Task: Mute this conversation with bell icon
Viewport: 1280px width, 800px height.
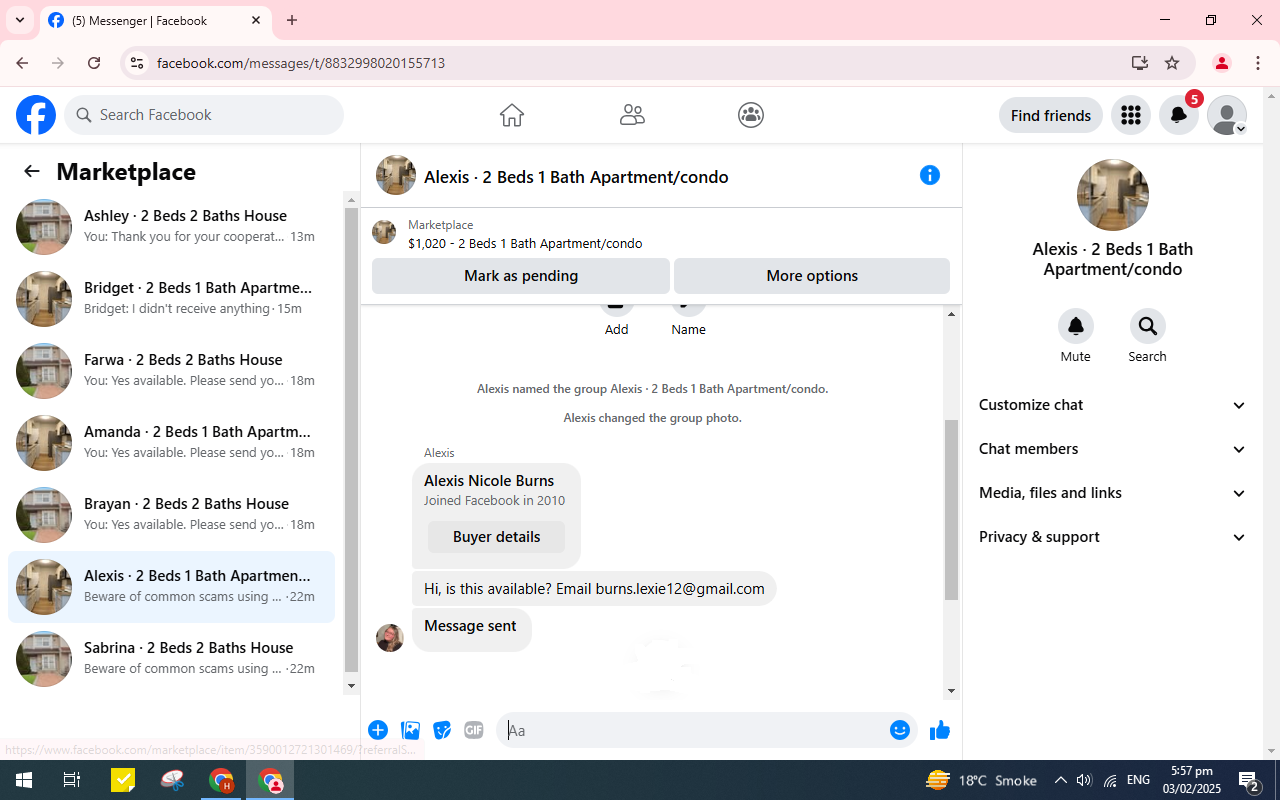Action: [1076, 326]
